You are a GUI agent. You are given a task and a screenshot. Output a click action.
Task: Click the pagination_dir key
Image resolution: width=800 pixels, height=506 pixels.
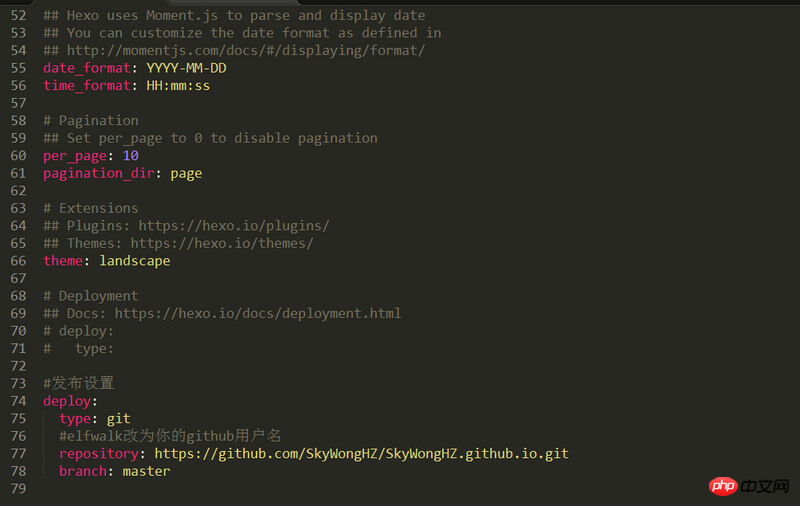click(x=98, y=173)
